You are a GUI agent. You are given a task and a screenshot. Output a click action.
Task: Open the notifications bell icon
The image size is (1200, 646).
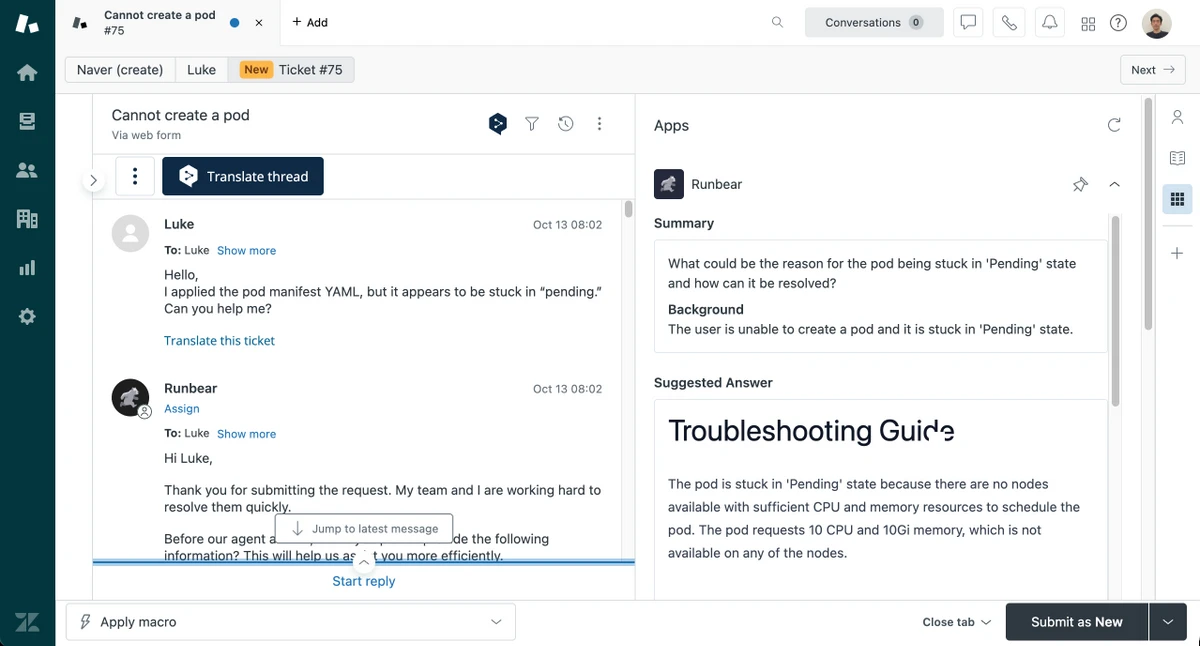(x=1050, y=22)
